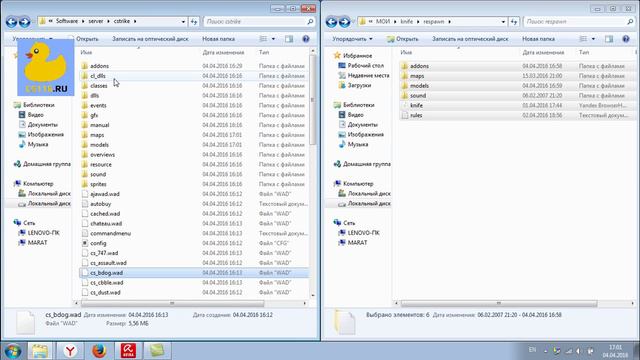Launch Firefox from the taskbar
This screenshot has width=640, height=360.
click(99, 351)
